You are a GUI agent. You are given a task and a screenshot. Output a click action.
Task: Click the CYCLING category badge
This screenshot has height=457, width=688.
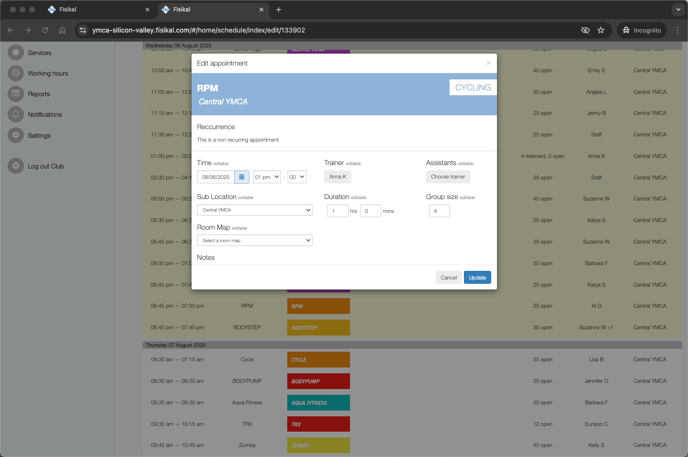(473, 88)
